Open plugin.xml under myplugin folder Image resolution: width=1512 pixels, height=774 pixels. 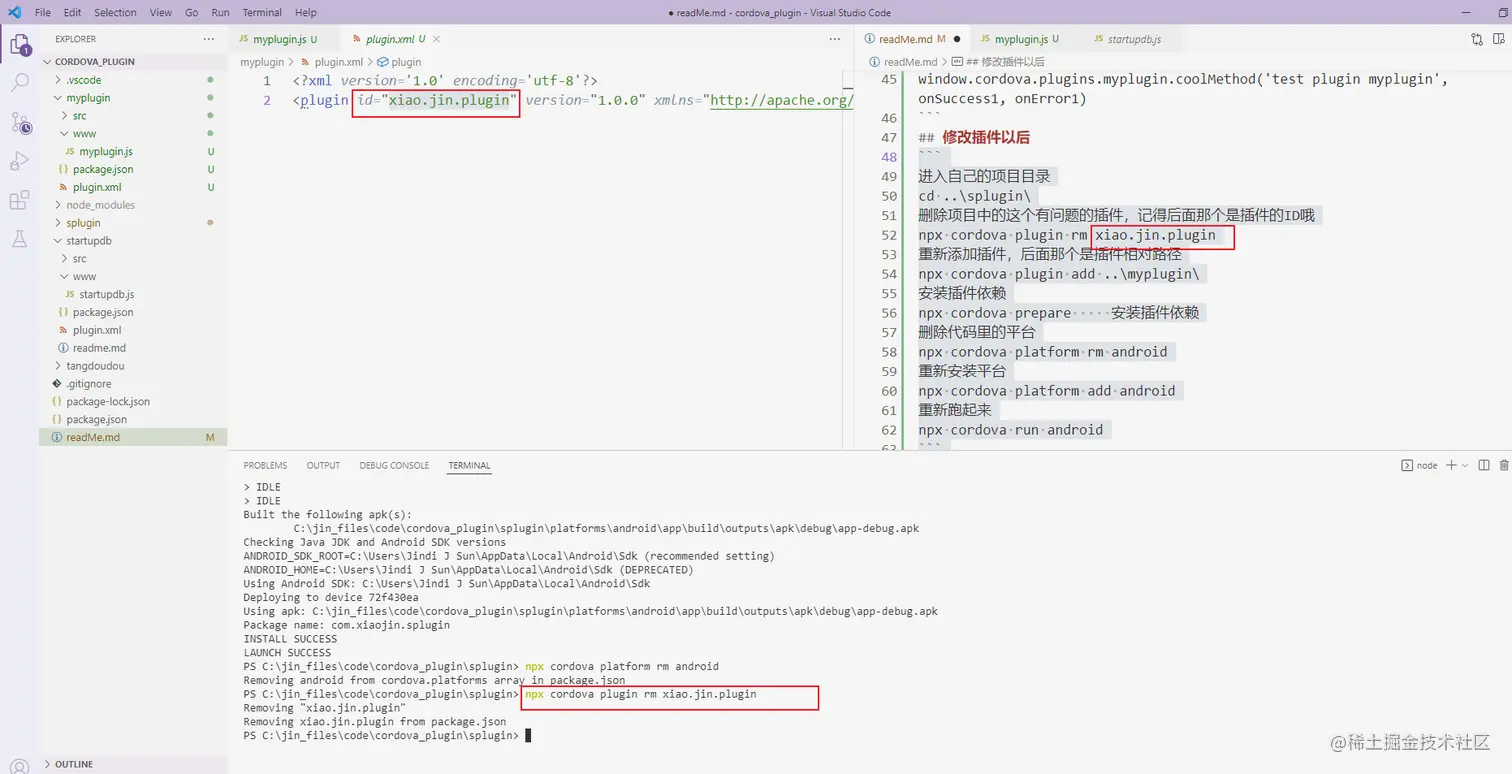133,187
